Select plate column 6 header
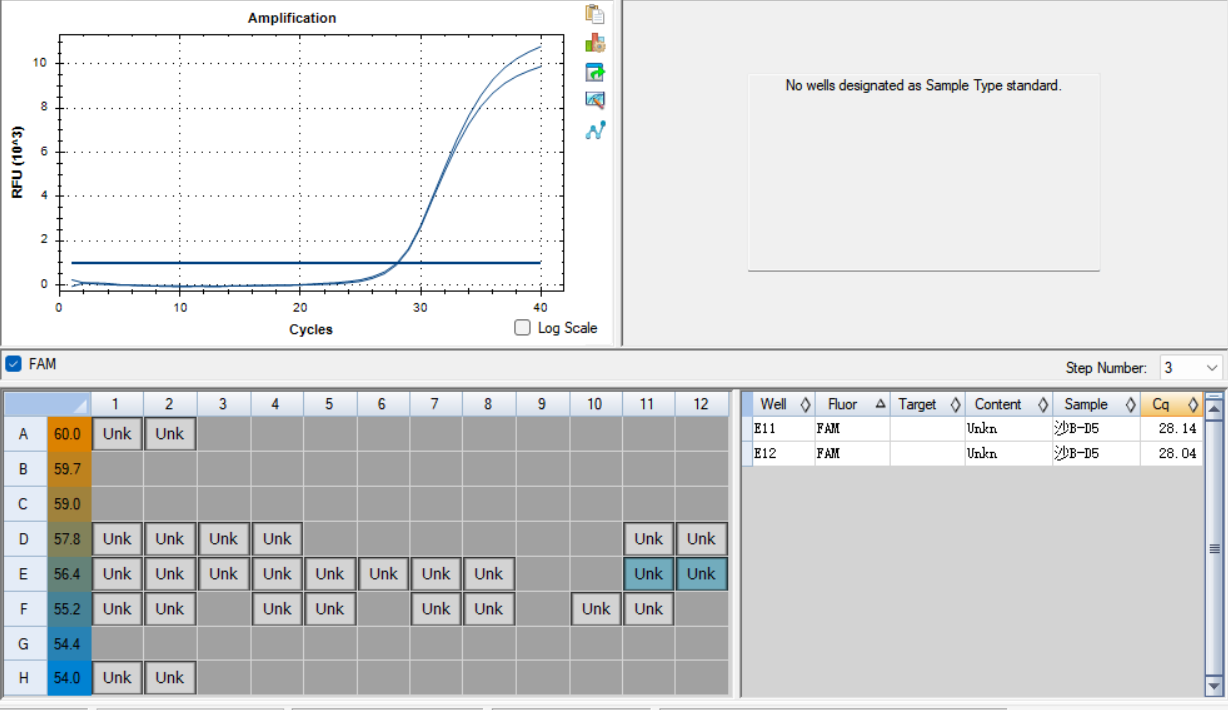 (383, 404)
